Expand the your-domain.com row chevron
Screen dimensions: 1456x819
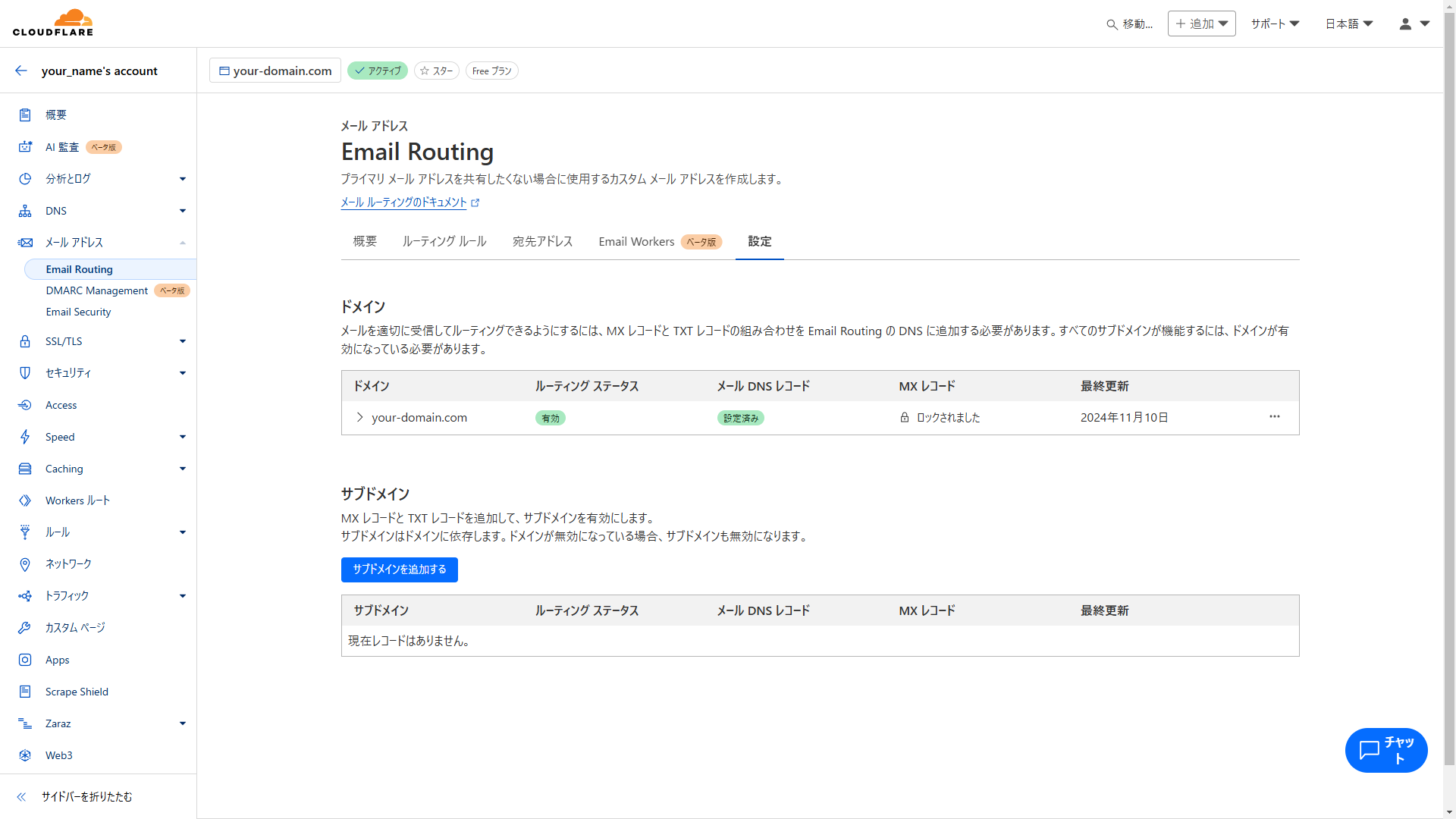click(x=360, y=417)
